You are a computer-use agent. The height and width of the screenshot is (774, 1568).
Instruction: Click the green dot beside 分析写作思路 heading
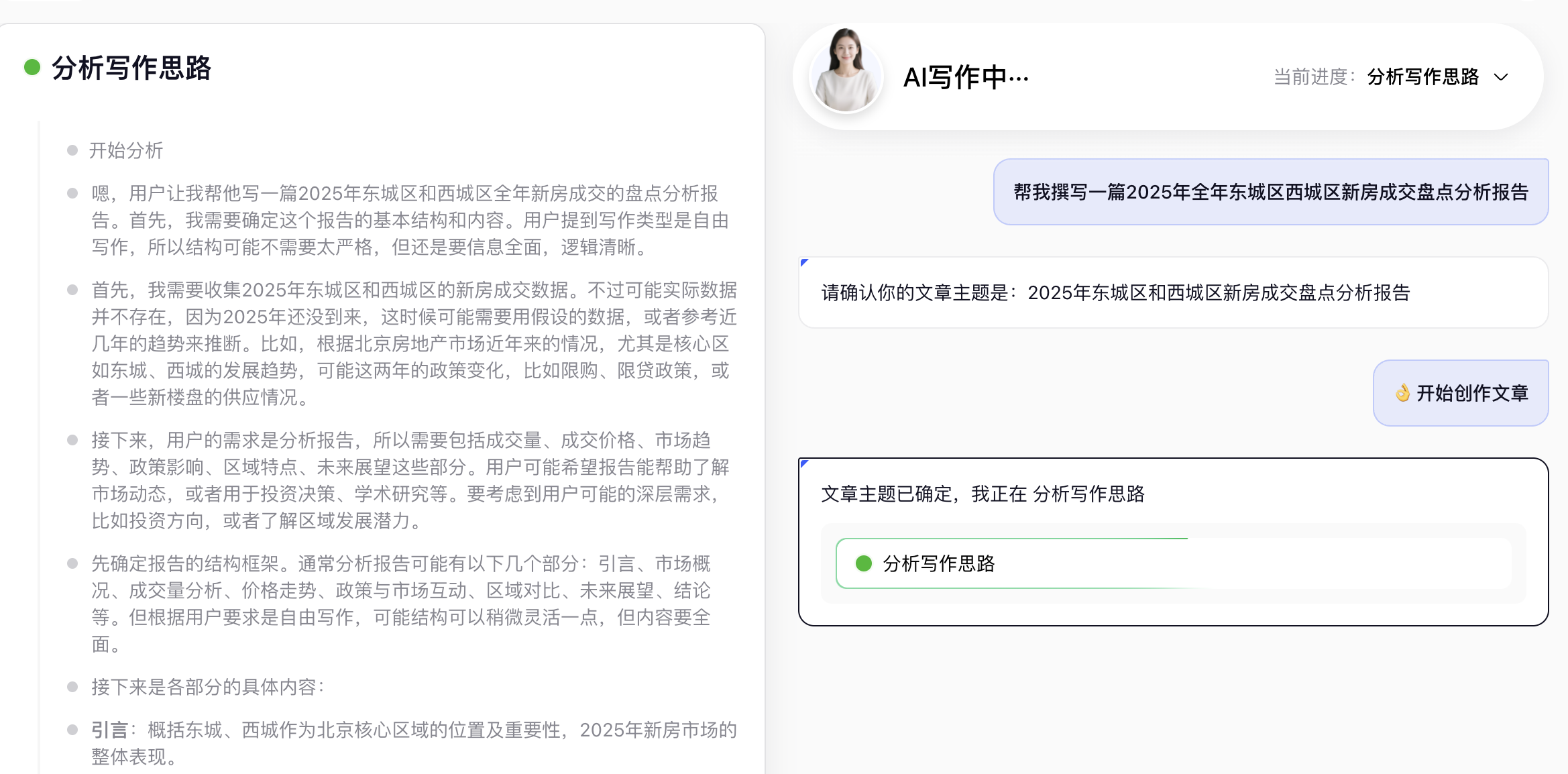[32, 68]
